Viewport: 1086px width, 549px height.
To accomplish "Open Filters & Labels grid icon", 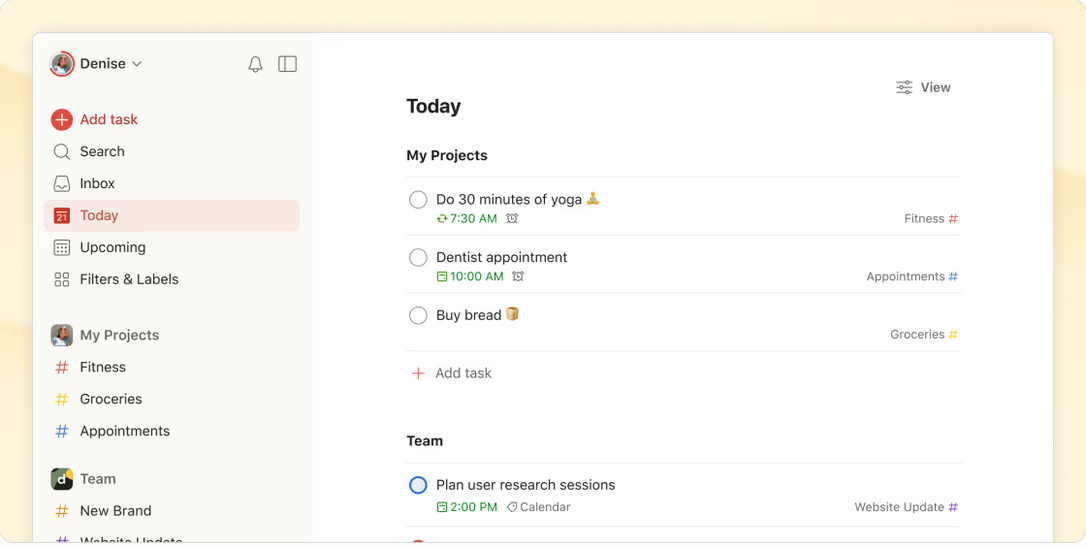I will (62, 279).
